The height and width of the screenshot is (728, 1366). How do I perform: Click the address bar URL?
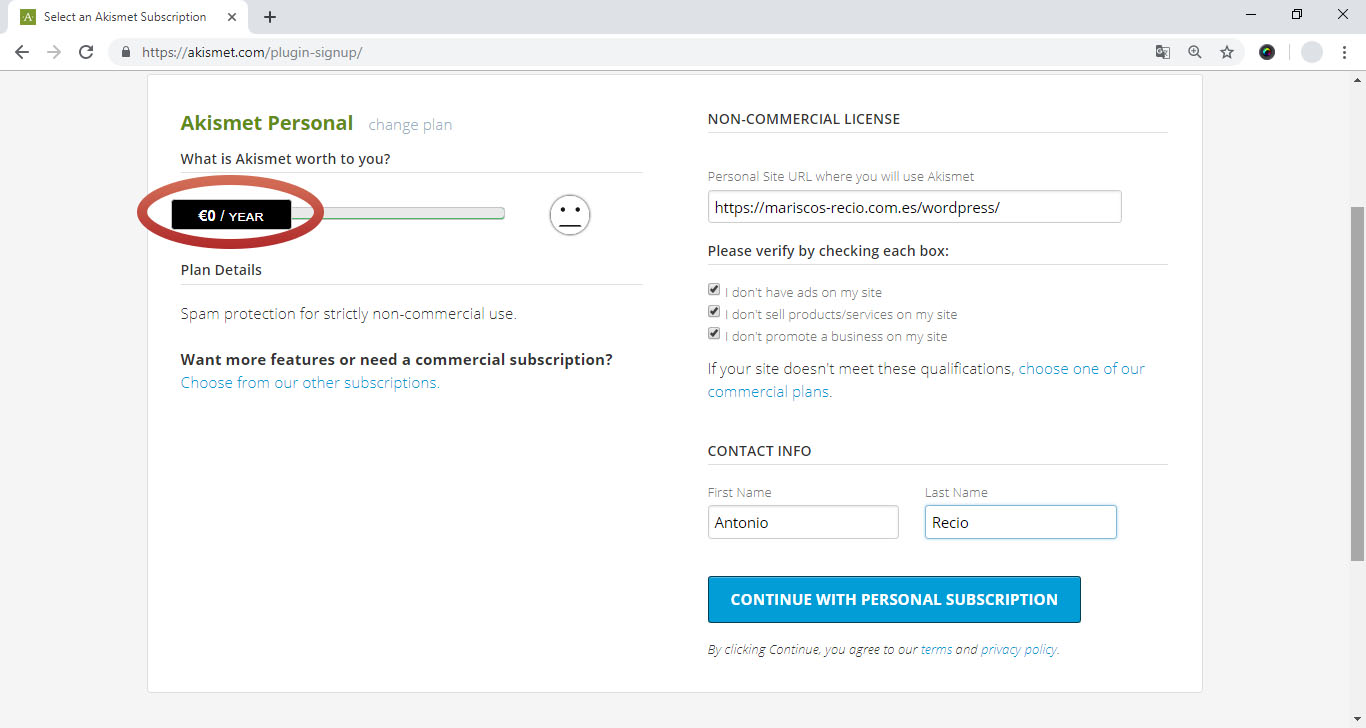tap(251, 52)
